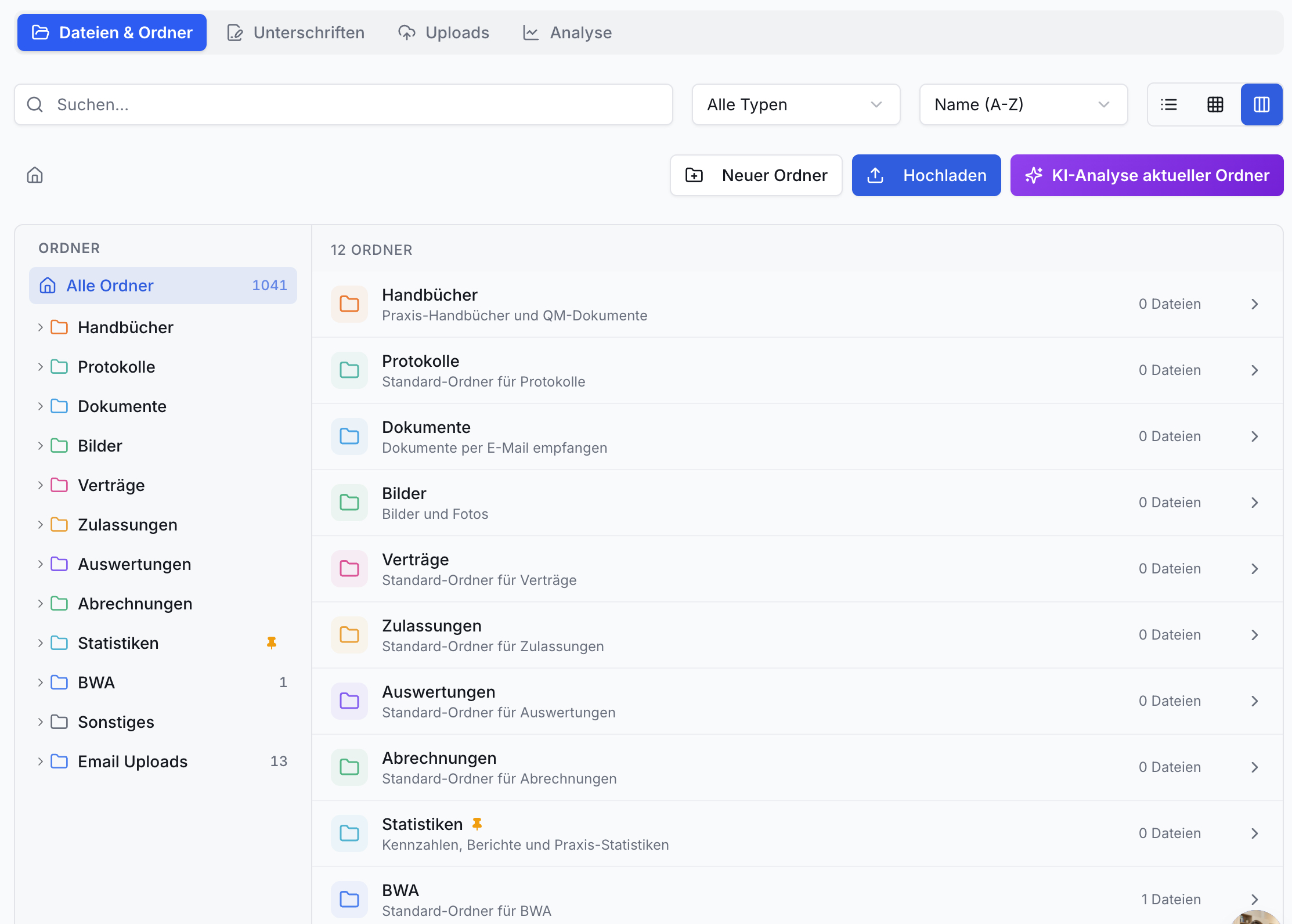
Task: Open the Statistiken folder row
Action: (797, 833)
